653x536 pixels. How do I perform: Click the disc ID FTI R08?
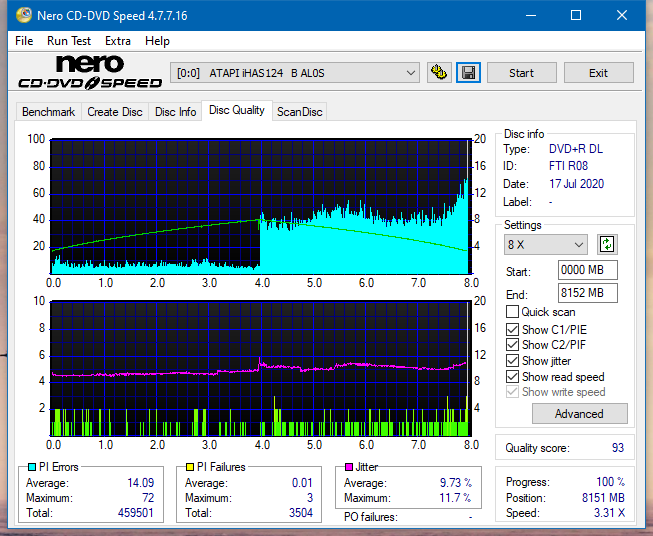(568, 166)
